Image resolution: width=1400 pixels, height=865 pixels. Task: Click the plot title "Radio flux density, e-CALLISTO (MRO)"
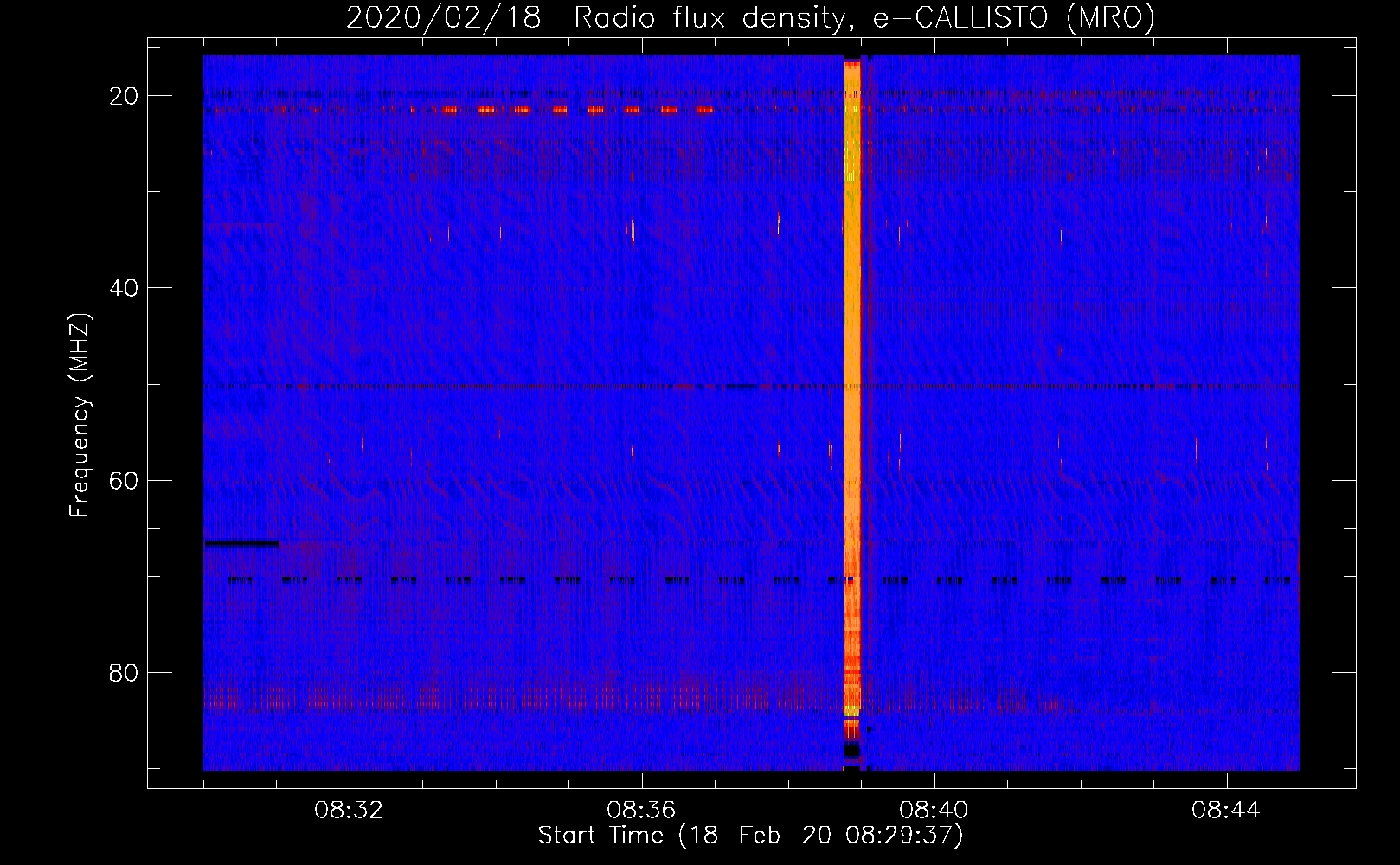point(864,17)
